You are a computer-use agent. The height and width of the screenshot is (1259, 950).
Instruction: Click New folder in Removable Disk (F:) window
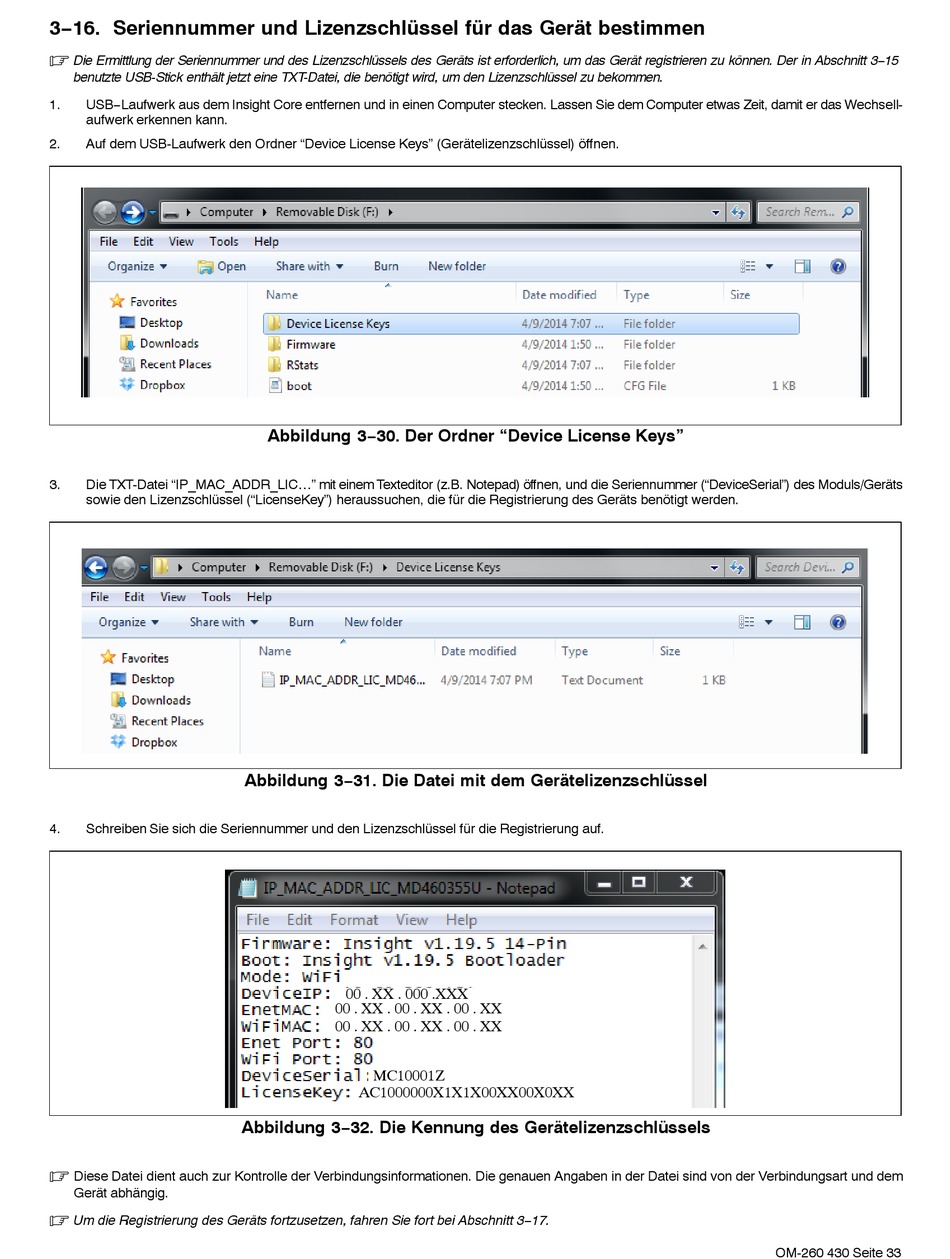[457, 266]
